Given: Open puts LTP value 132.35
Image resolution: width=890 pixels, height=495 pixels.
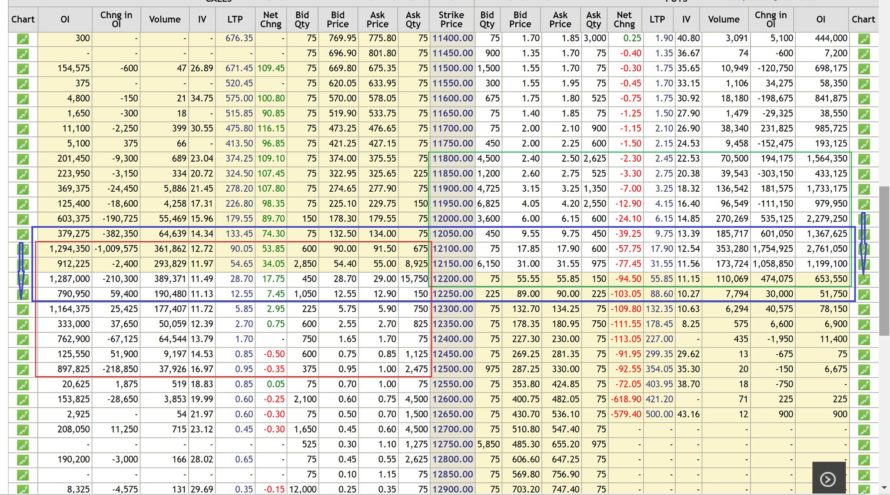Looking at the screenshot, I should 660,309.
